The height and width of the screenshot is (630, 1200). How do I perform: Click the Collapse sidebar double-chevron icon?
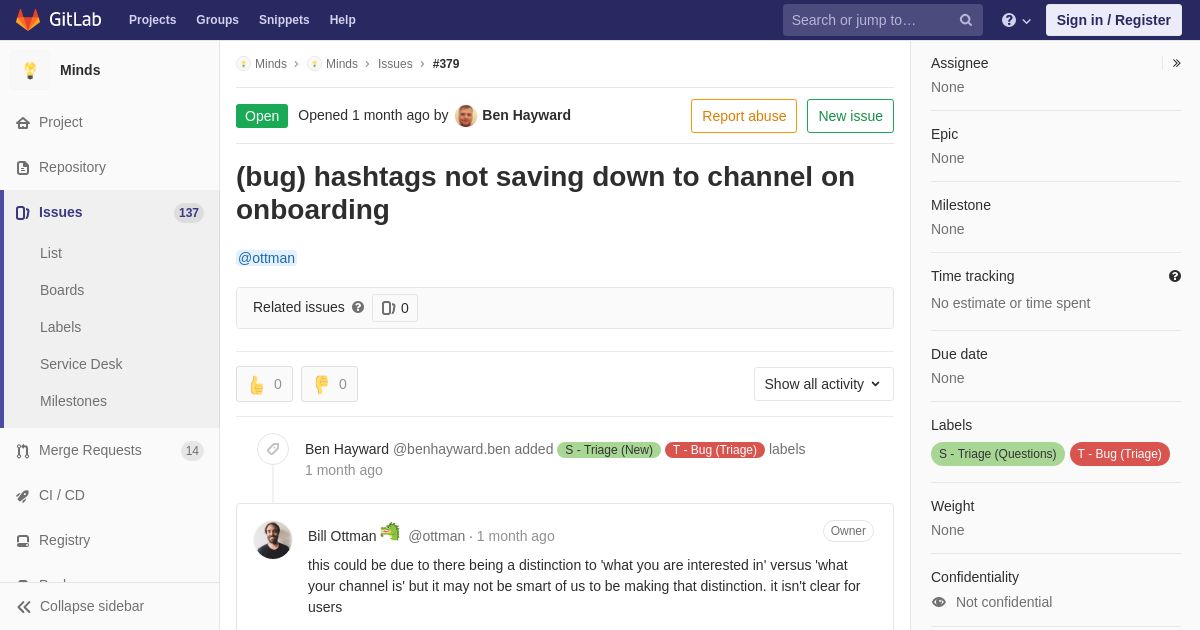point(24,606)
